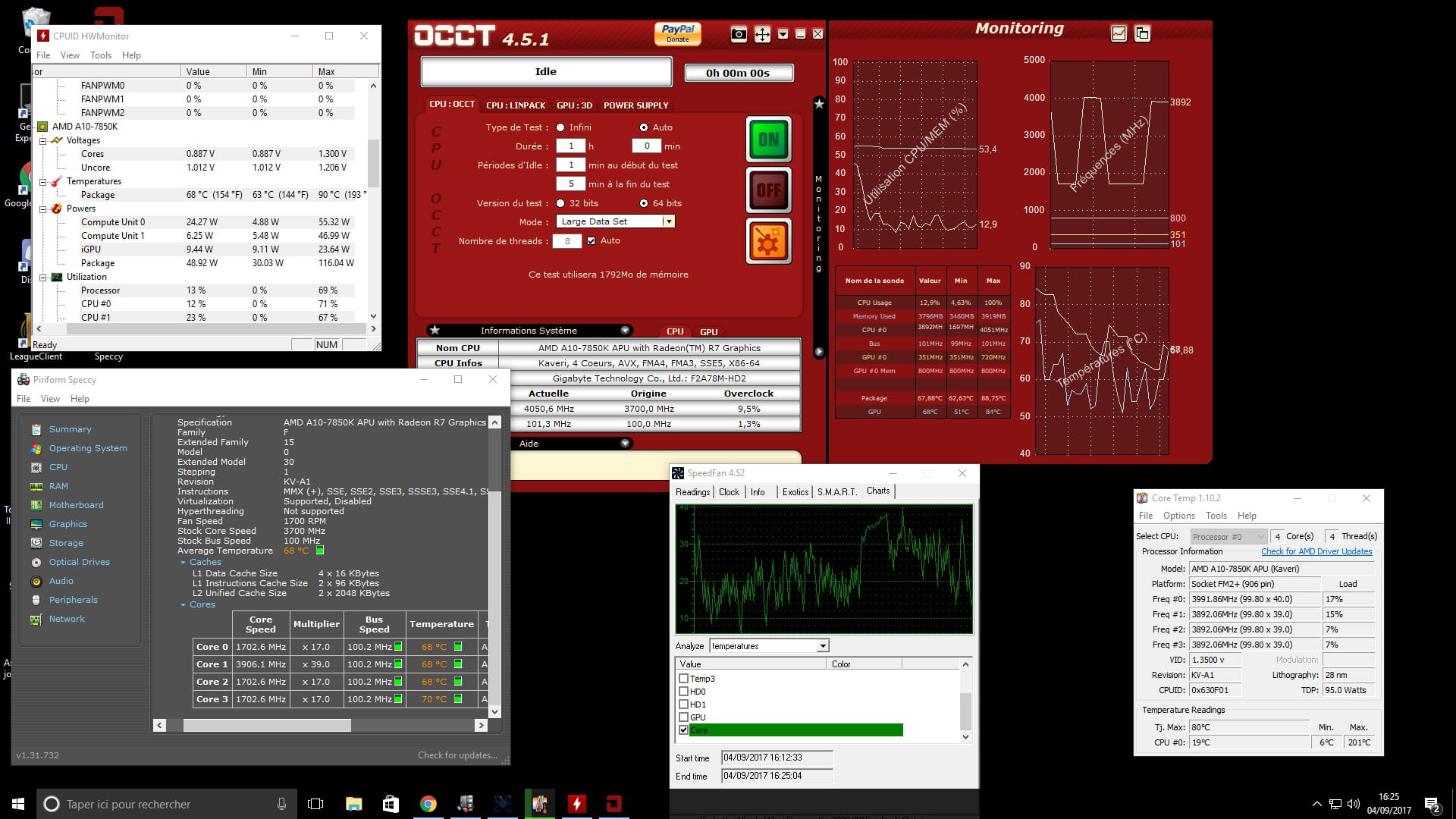The width and height of the screenshot is (1456, 819).
Task: Check the Temp3 checkbox in SpeedFan
Action: [x=684, y=679]
